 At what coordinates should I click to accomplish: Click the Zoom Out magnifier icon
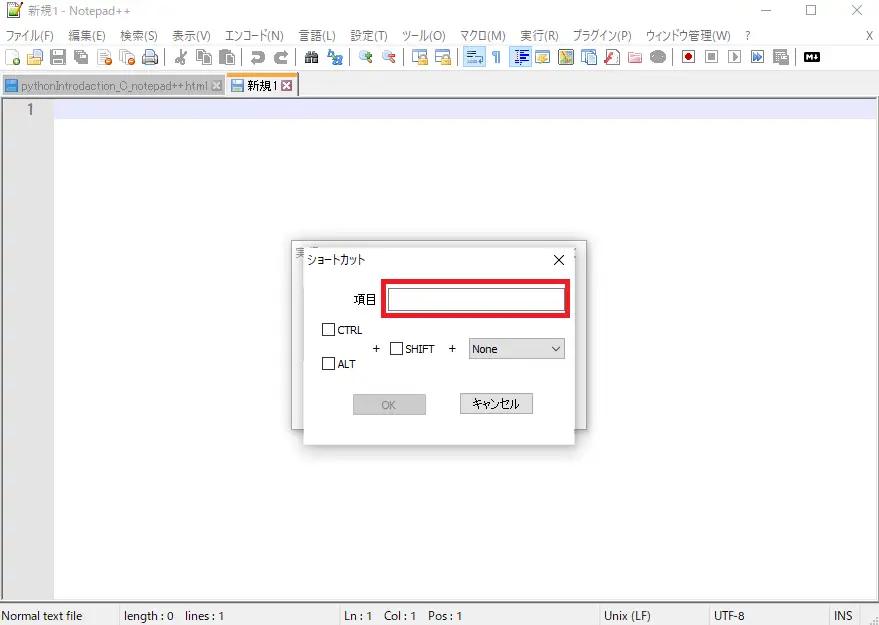[388, 57]
